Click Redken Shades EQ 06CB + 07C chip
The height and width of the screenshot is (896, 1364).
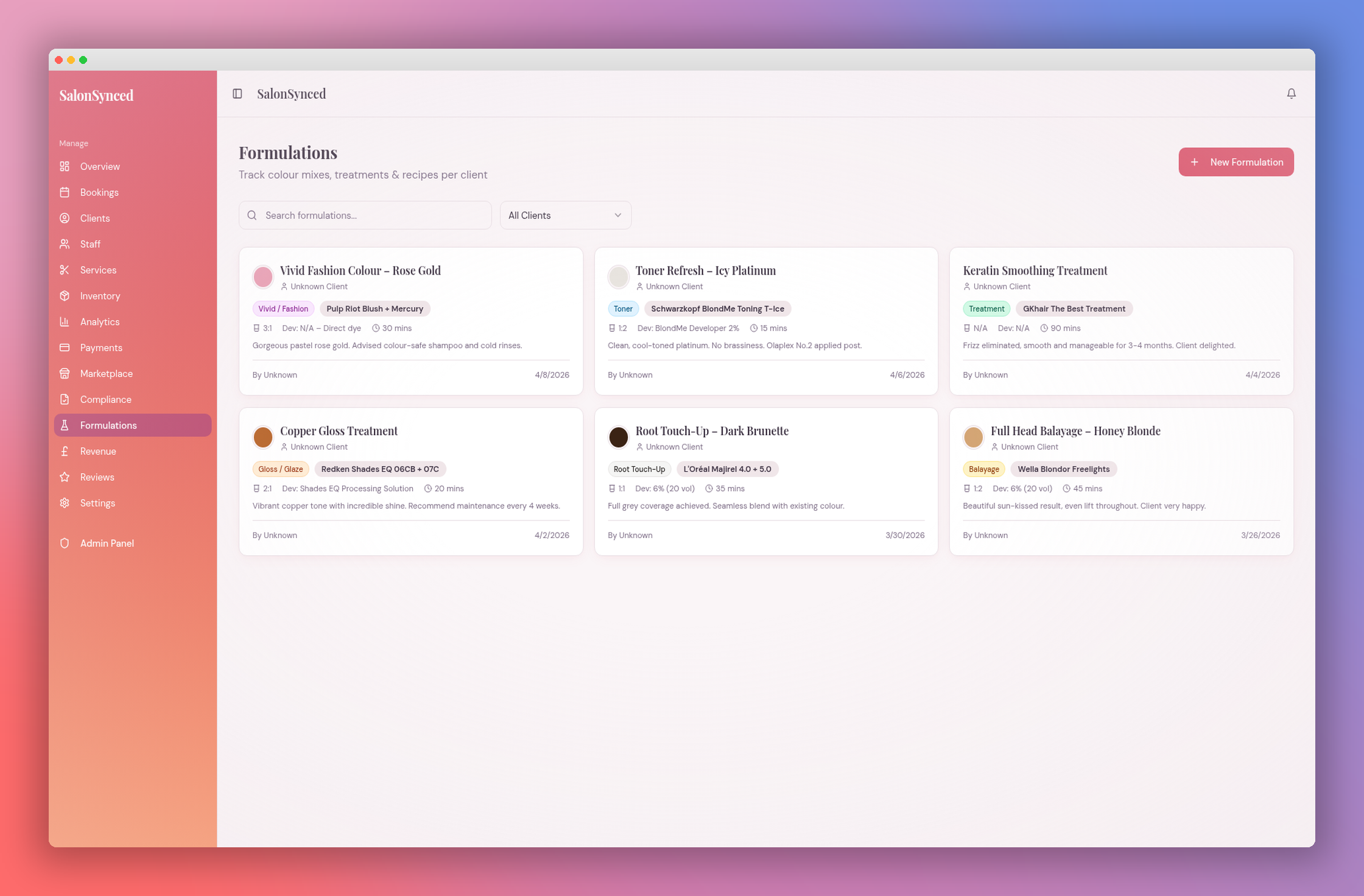click(x=380, y=469)
